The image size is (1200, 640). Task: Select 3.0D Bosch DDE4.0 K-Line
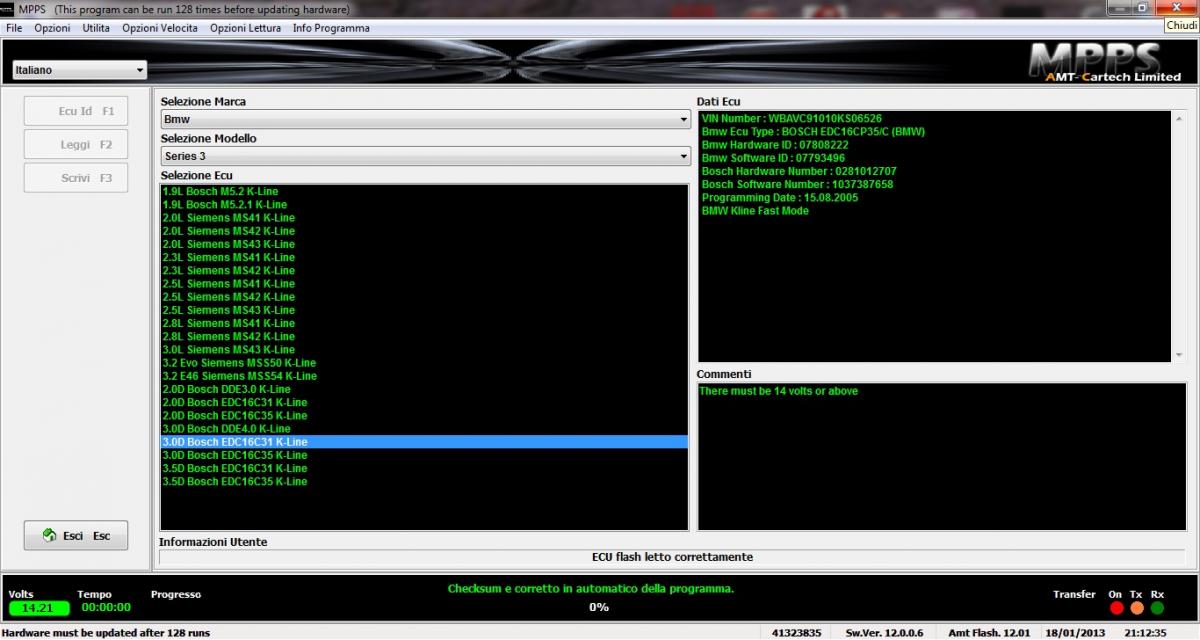[x=424, y=428]
